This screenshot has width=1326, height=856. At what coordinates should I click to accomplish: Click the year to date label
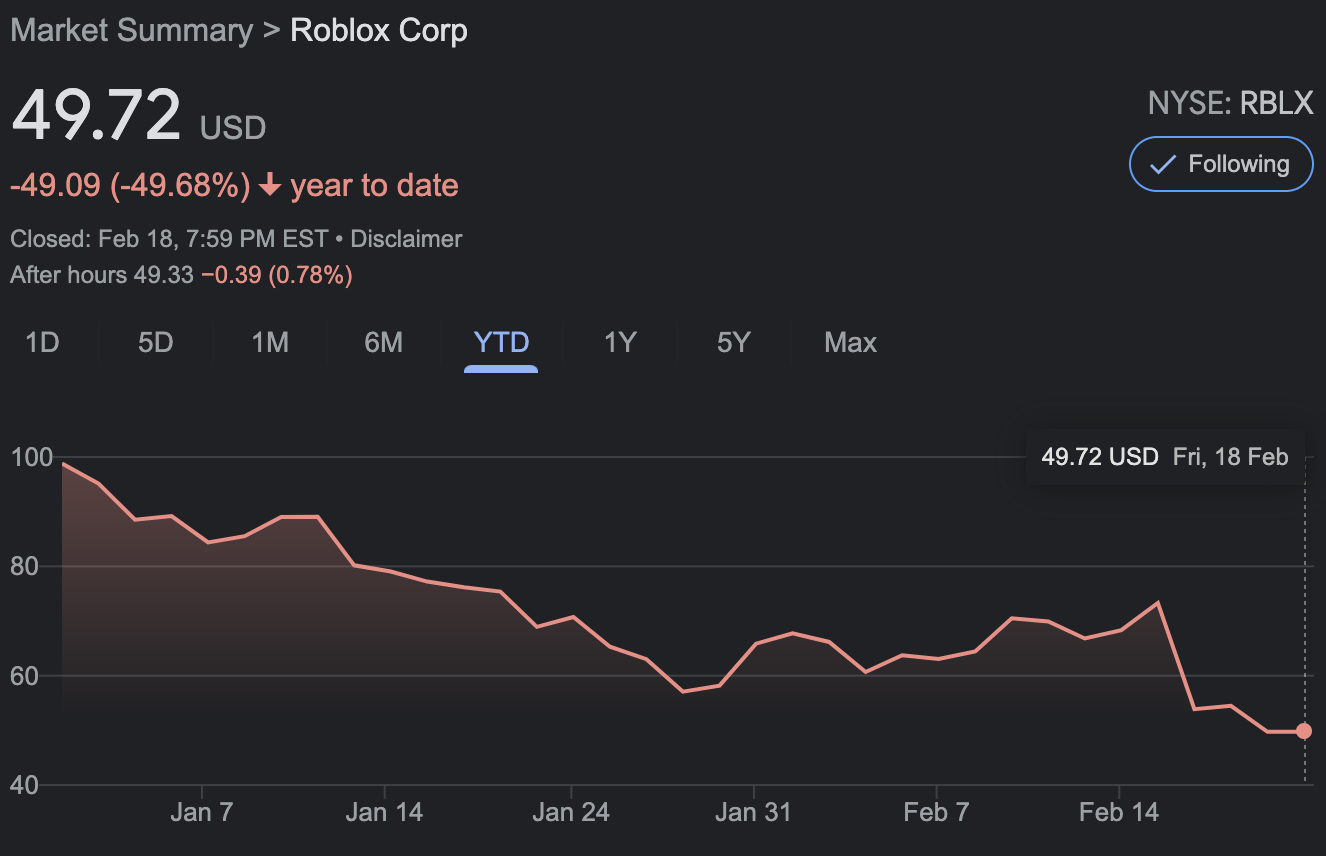pos(374,186)
